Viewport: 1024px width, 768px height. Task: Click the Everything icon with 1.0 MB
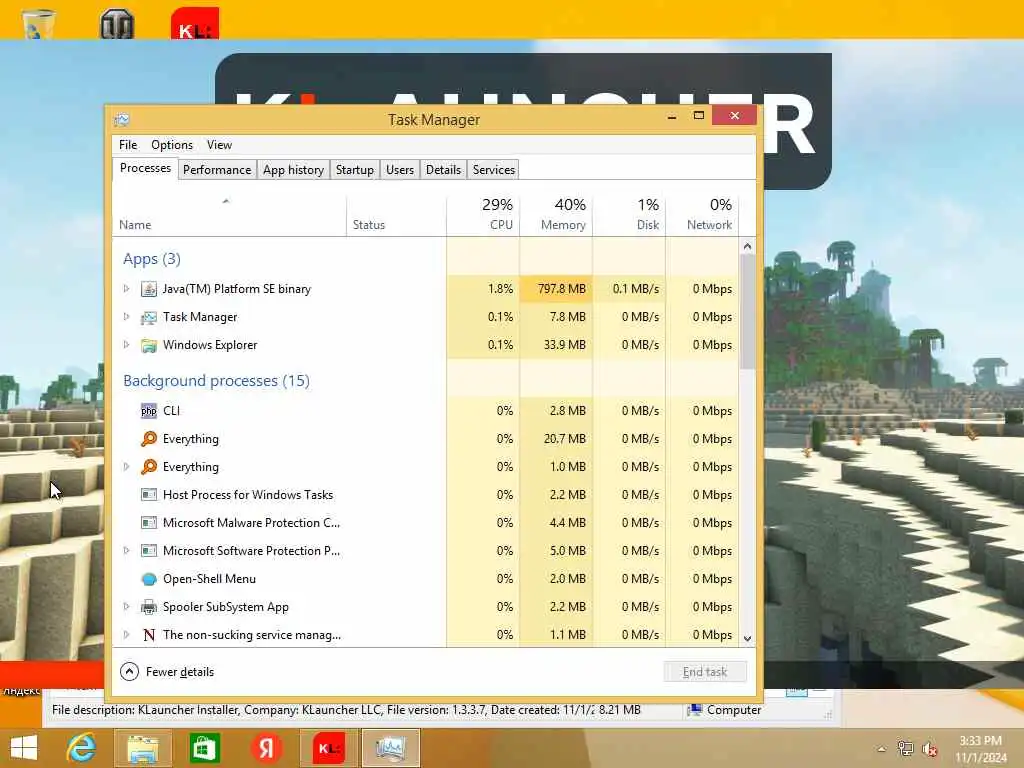[149, 467]
